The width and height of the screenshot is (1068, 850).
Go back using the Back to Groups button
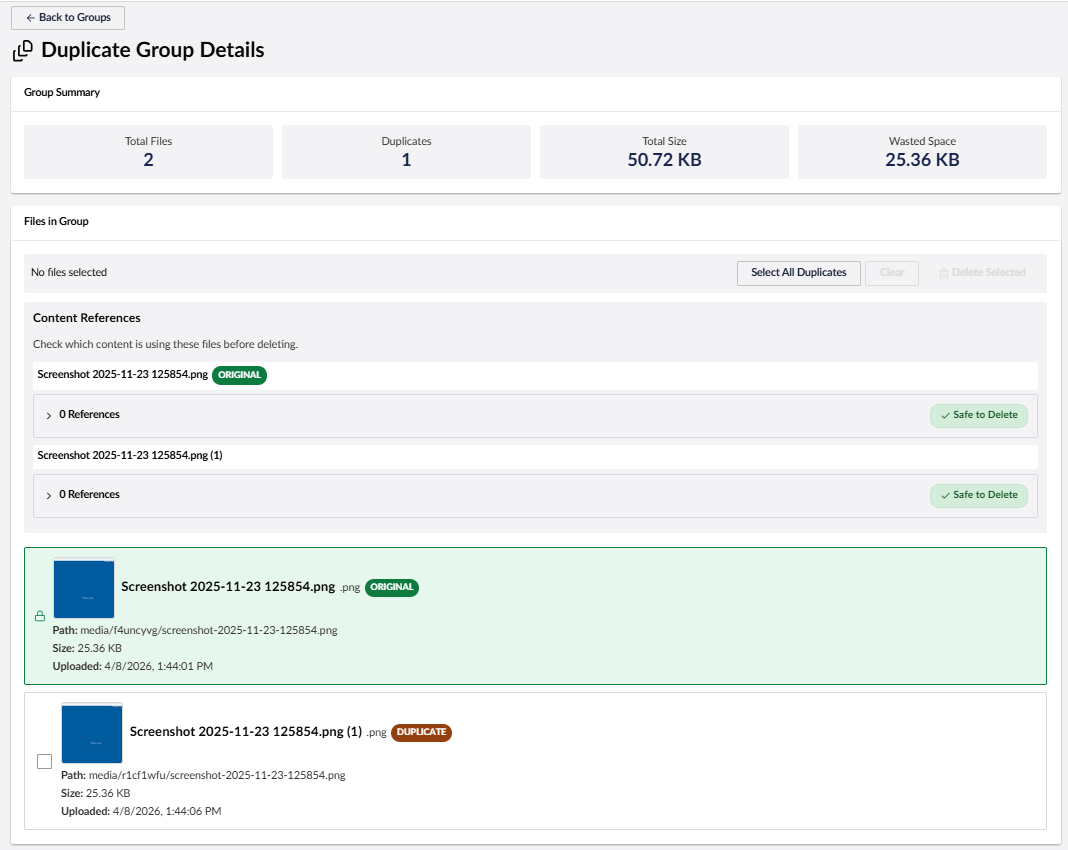(x=68, y=18)
